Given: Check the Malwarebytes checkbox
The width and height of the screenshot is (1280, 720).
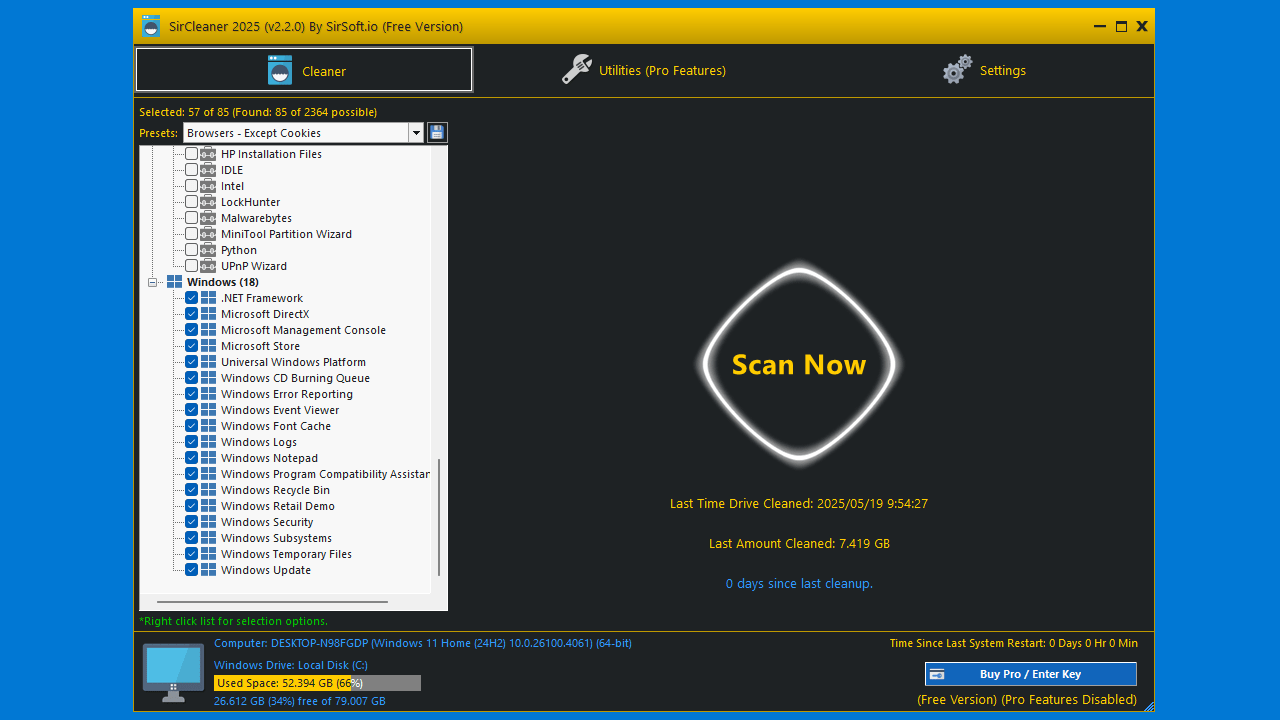Looking at the screenshot, I should pos(192,218).
